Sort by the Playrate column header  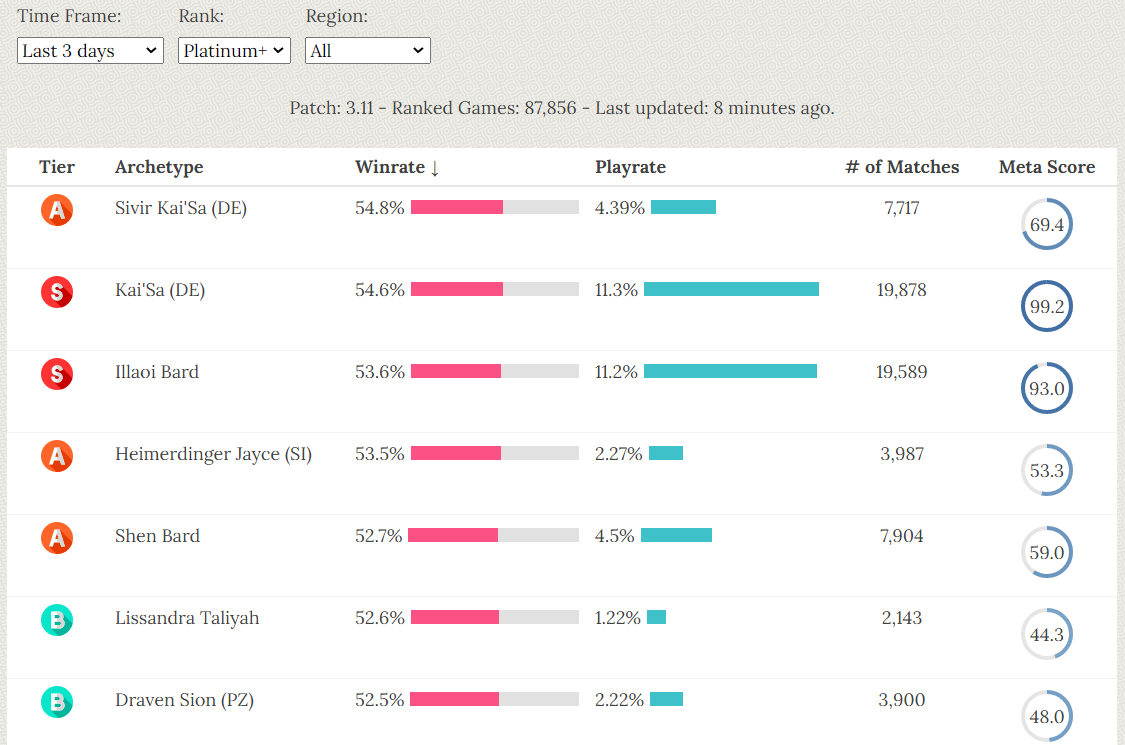click(630, 167)
